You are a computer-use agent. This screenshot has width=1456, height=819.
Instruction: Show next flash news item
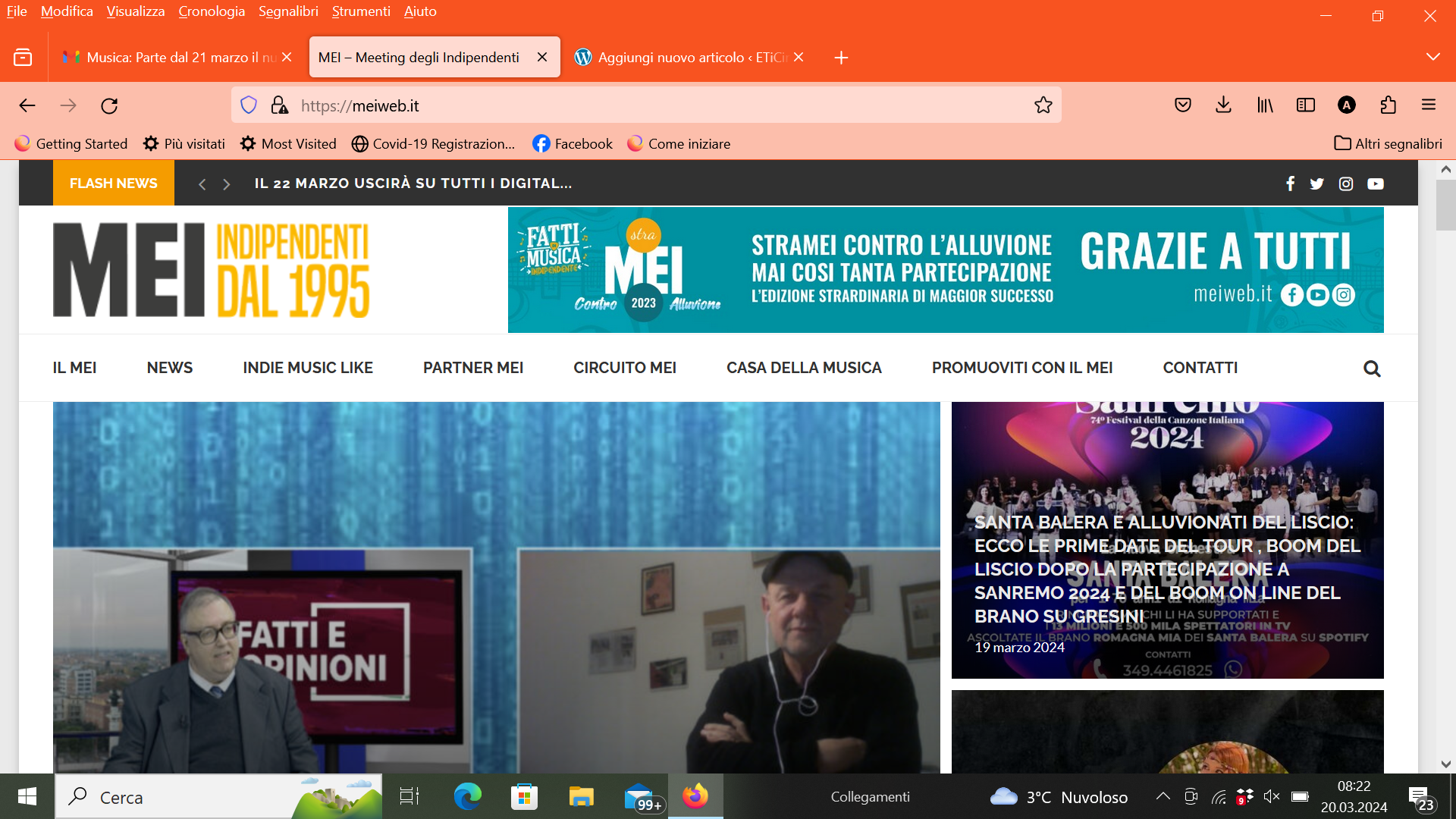tap(226, 184)
